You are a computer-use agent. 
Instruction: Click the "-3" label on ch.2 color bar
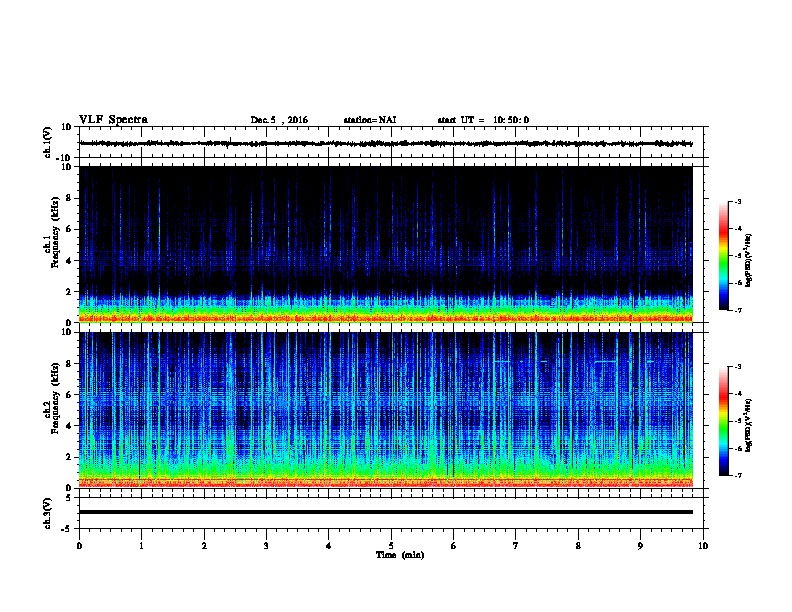(737, 367)
